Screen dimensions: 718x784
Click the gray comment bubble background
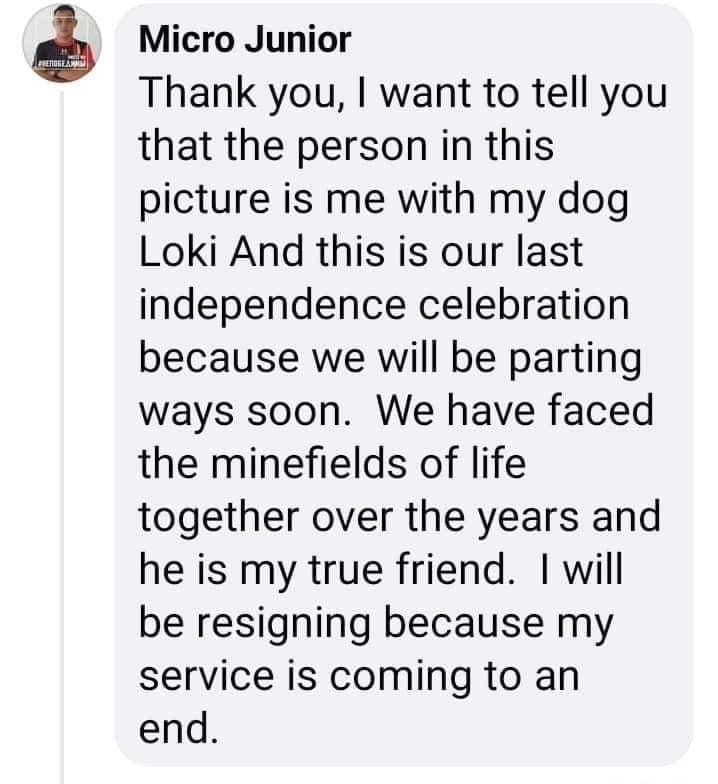pyautogui.click(x=404, y=385)
